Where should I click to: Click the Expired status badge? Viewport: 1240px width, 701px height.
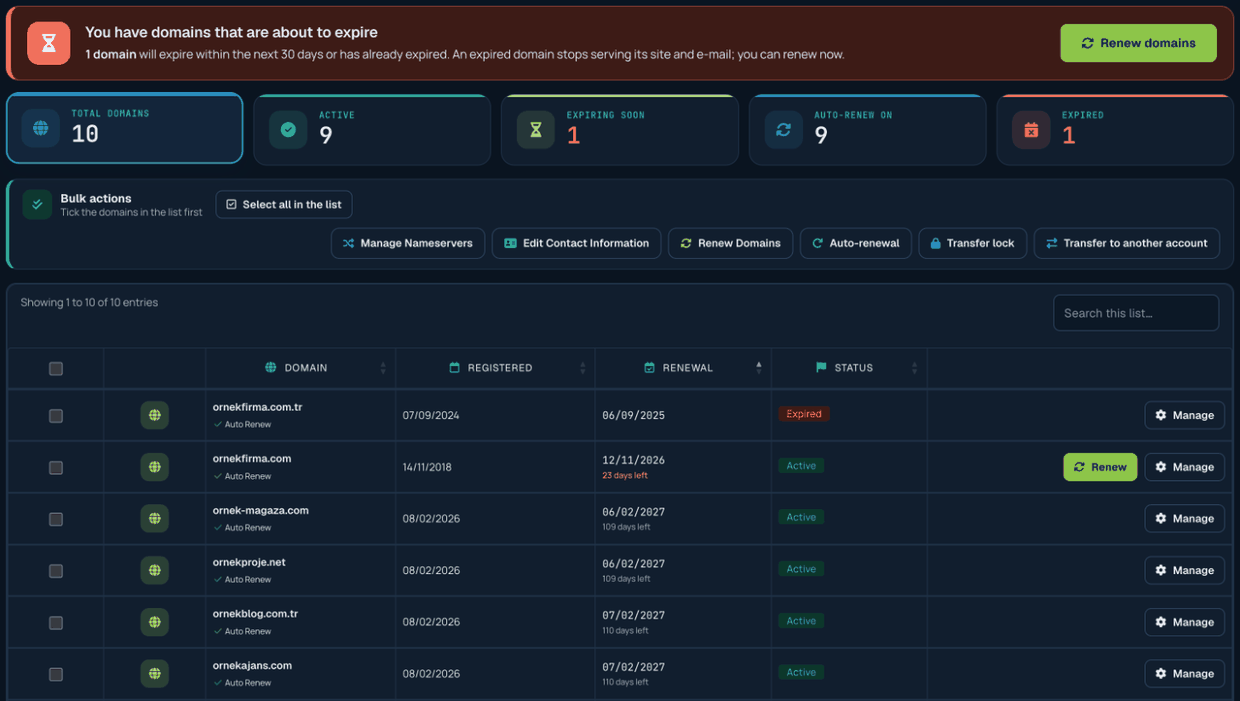(804, 414)
